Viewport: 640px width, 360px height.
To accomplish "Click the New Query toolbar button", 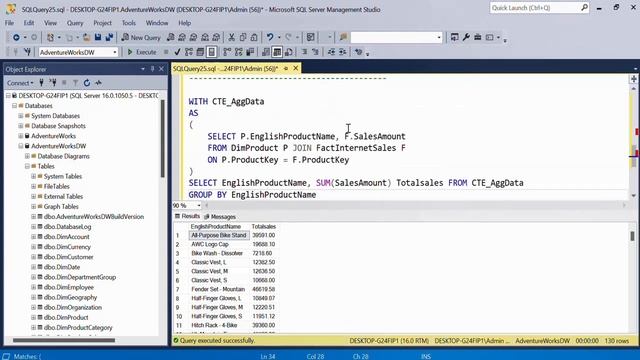I will [x=141, y=38].
